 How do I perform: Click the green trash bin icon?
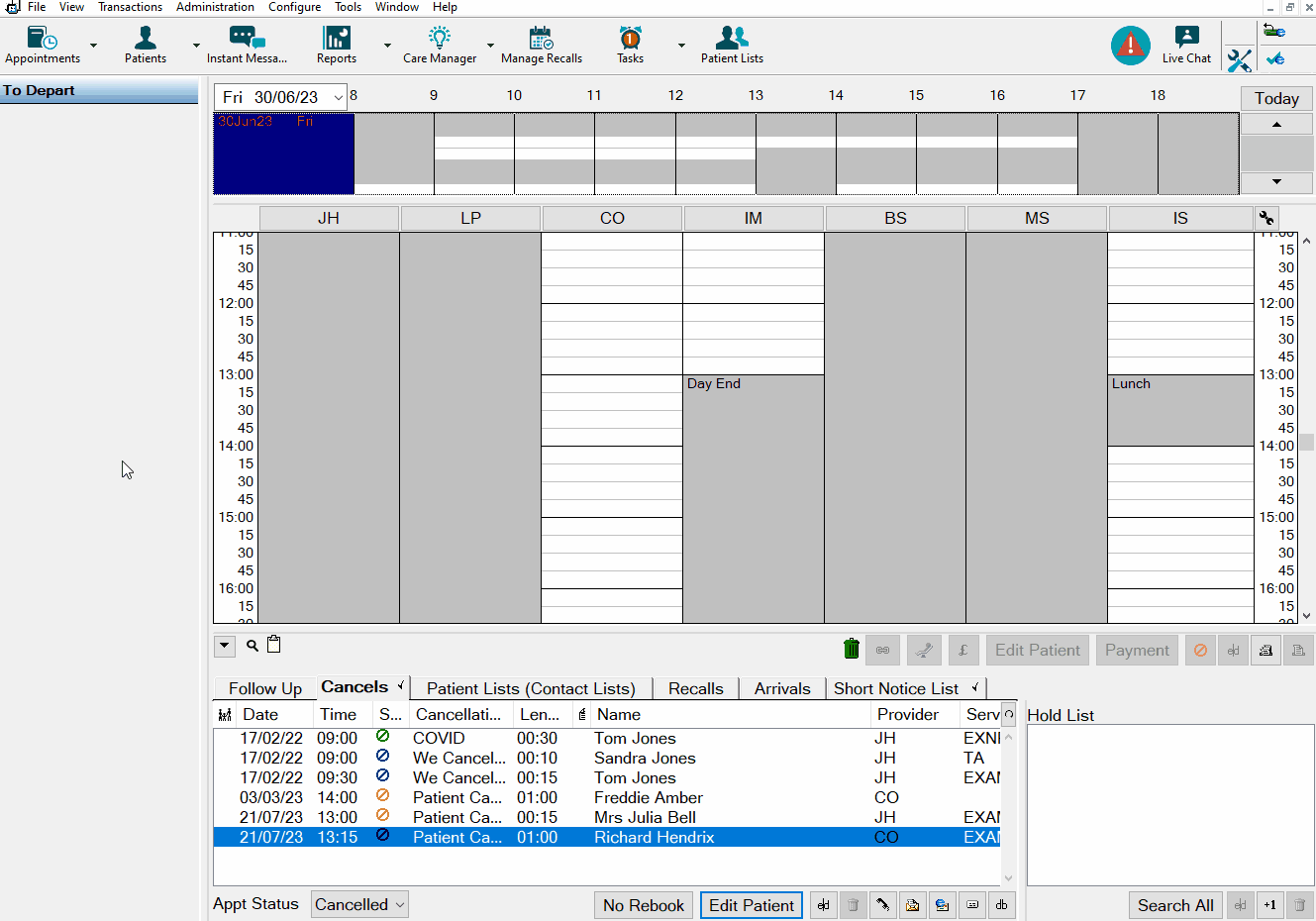[x=852, y=649]
